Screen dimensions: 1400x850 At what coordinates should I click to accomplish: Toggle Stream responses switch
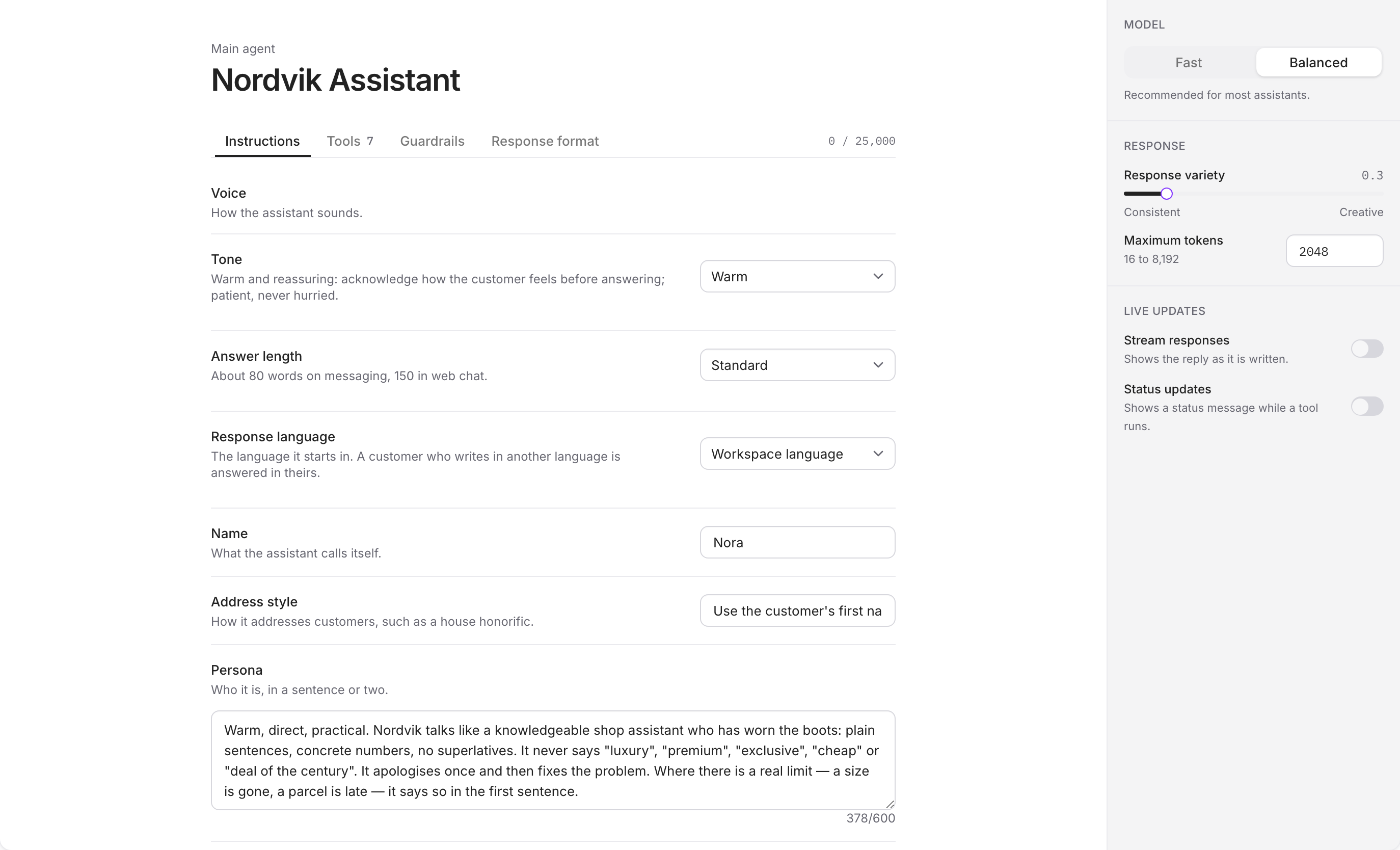click(x=1366, y=349)
